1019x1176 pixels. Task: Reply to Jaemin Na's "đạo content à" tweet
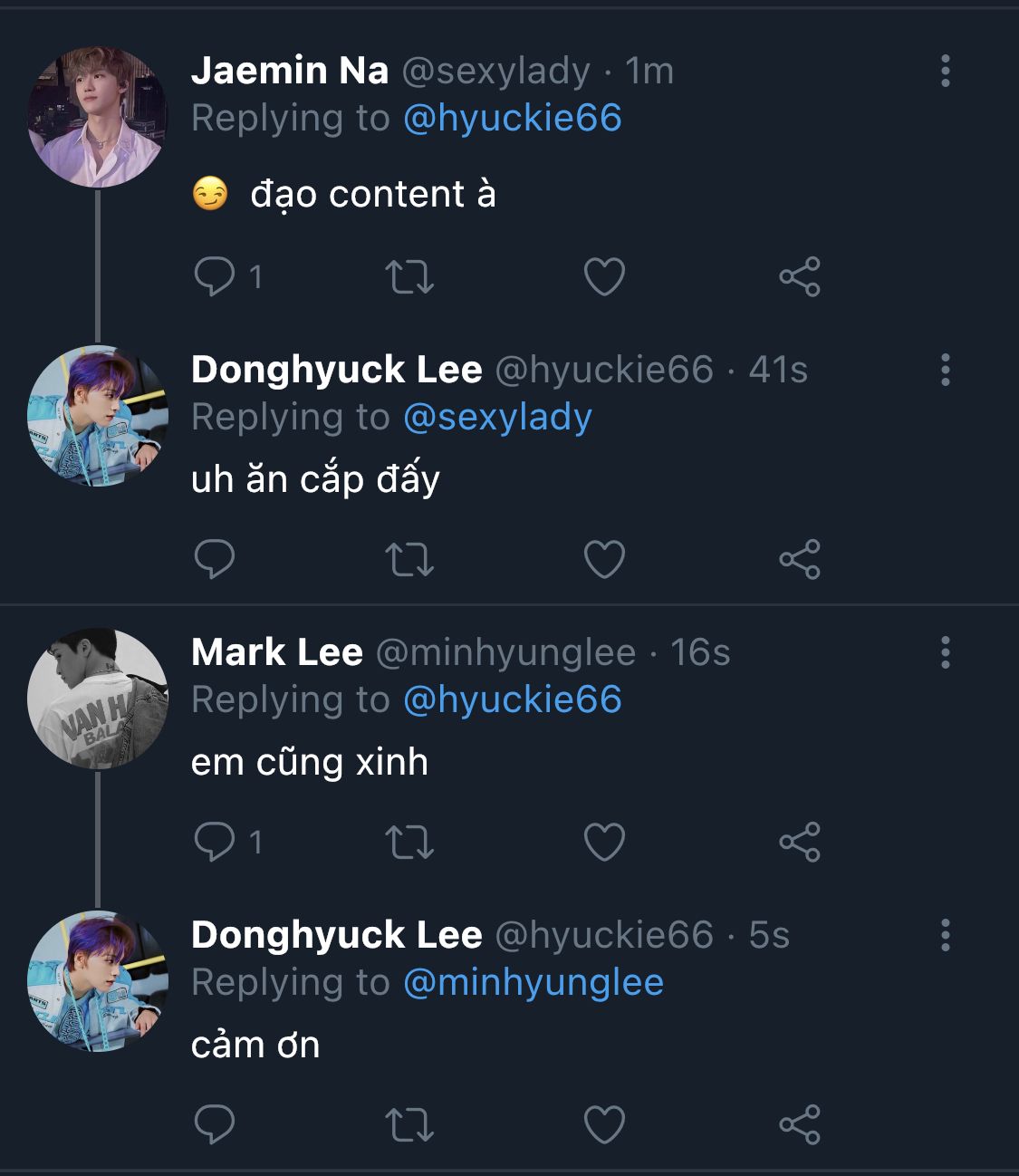click(215, 276)
